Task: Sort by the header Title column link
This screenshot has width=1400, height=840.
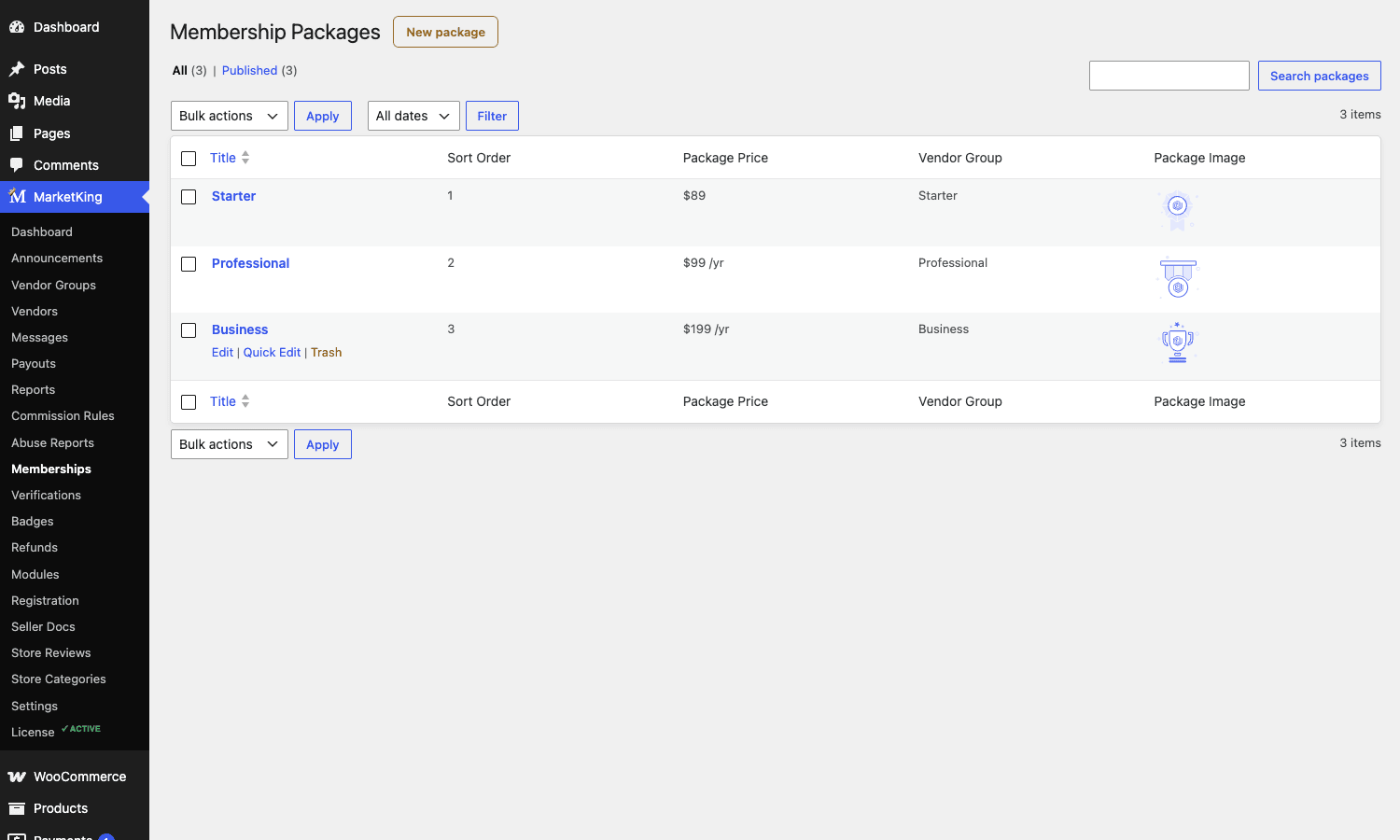Action: pyautogui.click(x=222, y=158)
